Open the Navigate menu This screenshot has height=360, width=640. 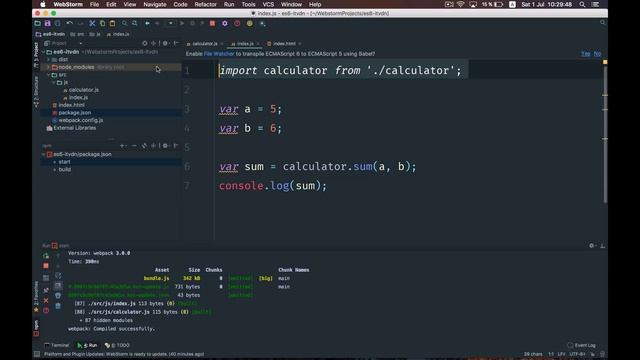155,4
